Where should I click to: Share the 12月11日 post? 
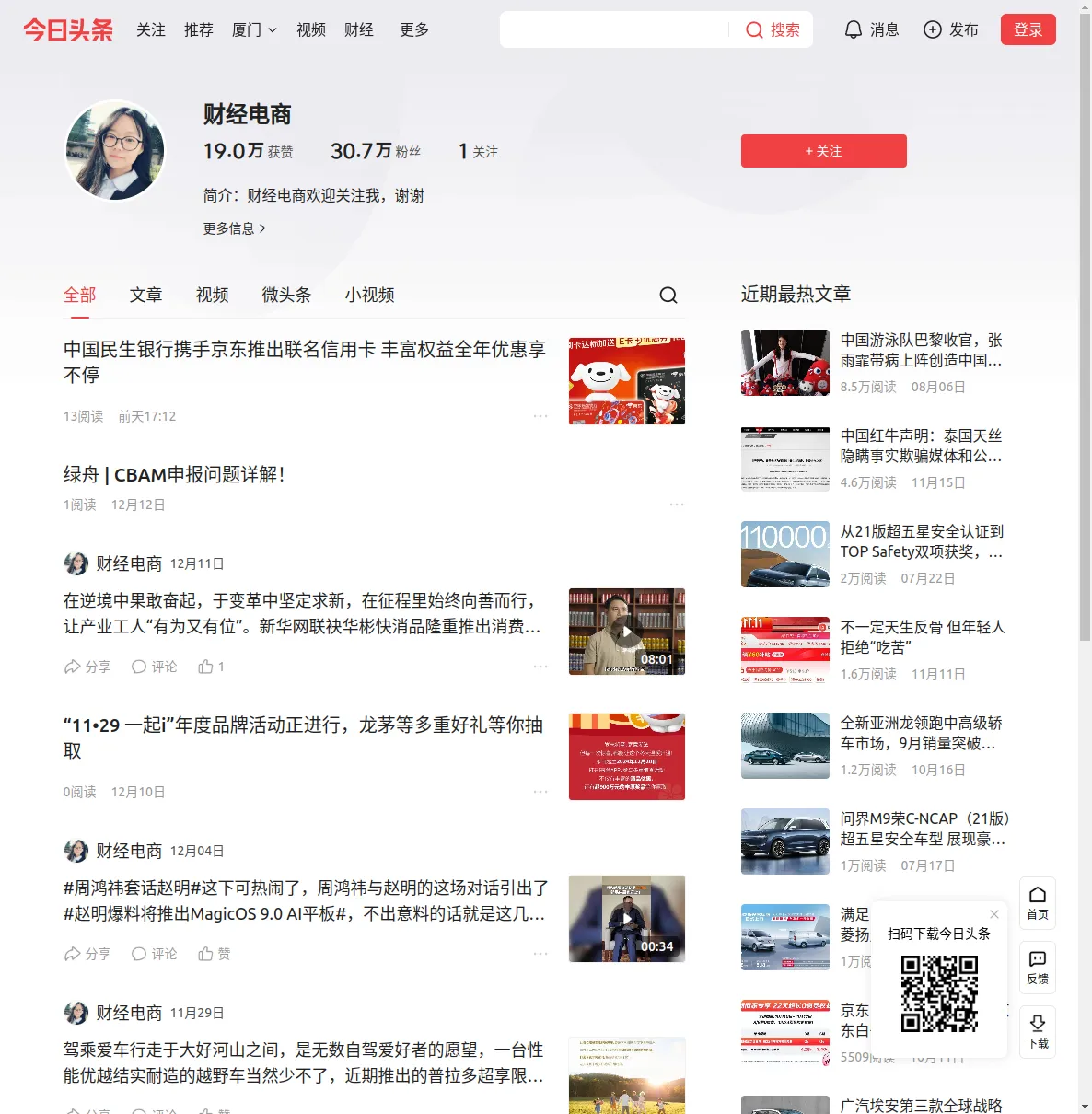(87, 667)
